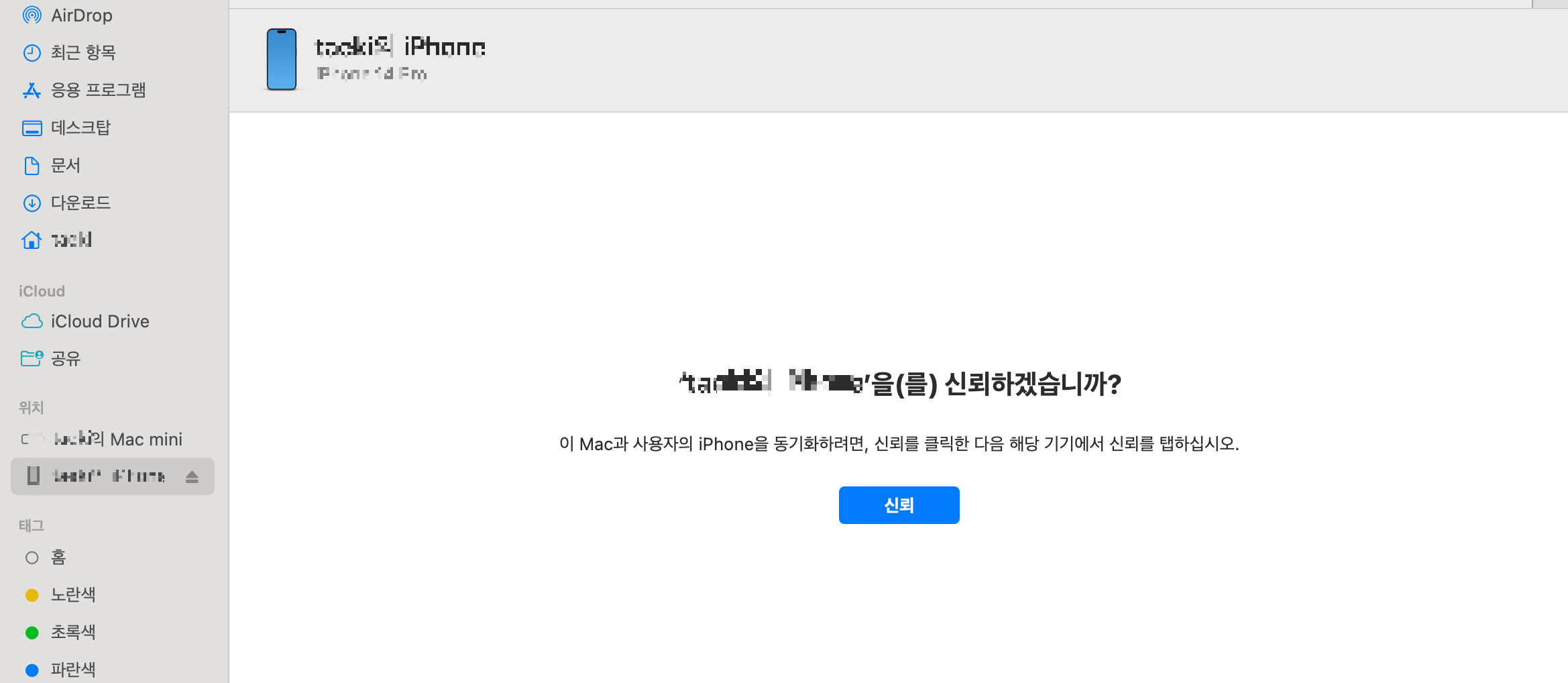Screen dimensions: 1568x683
Task: Click the 다운로드 label
Action: point(80,203)
